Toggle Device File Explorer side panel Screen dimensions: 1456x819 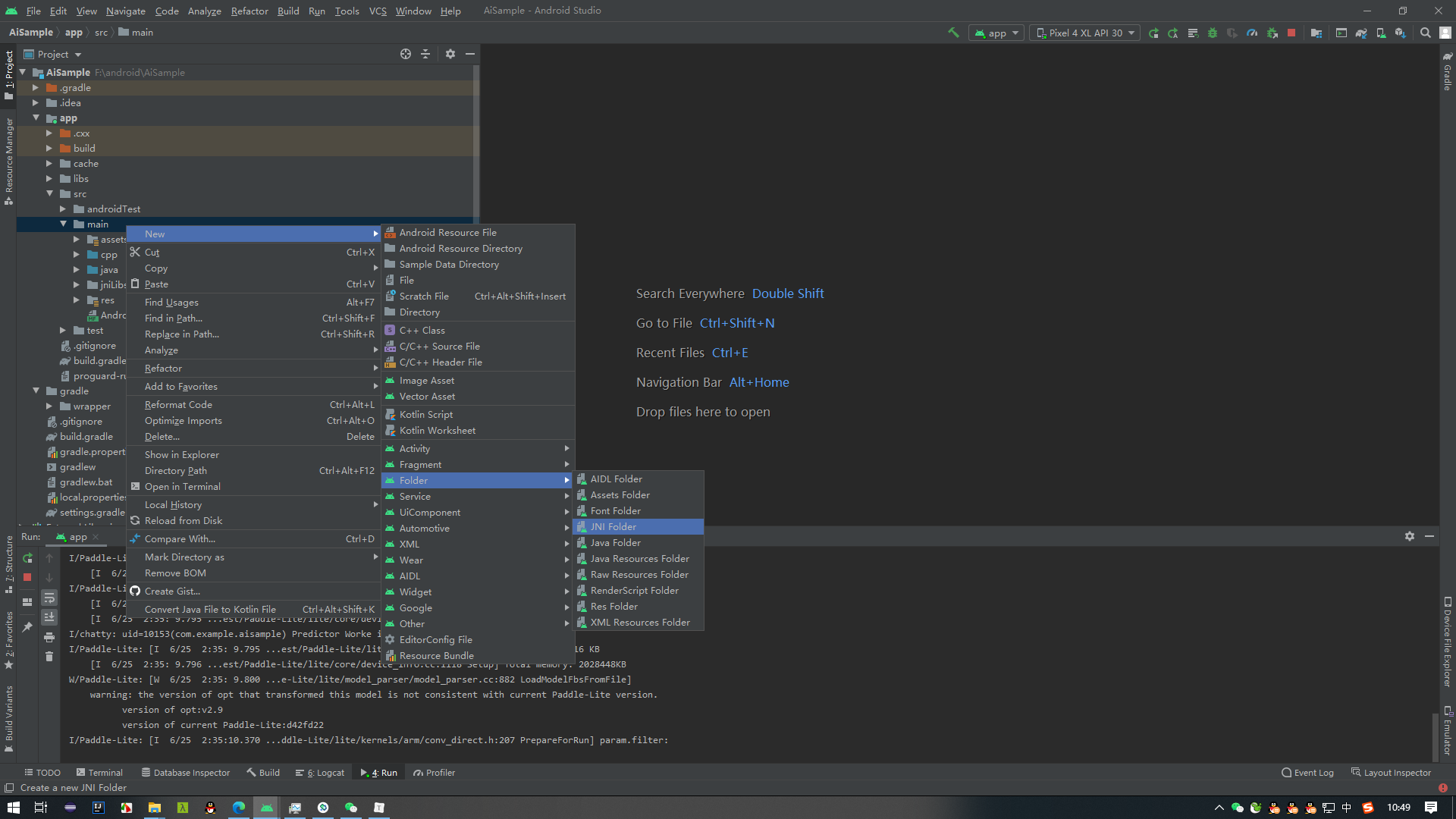click(1448, 642)
